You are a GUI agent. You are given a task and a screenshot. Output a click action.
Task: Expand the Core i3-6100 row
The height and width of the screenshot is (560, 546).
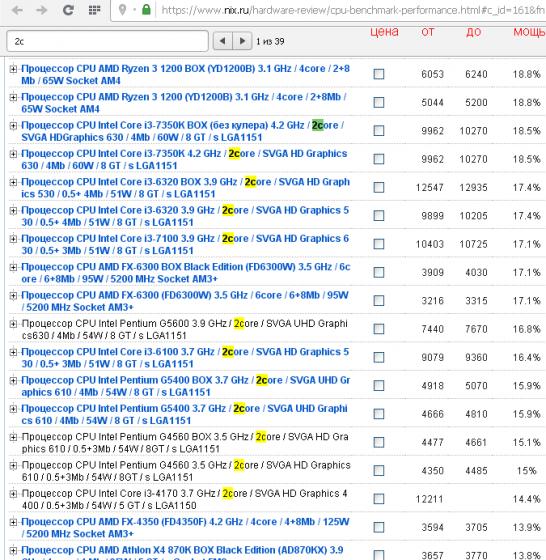[x=13, y=352]
